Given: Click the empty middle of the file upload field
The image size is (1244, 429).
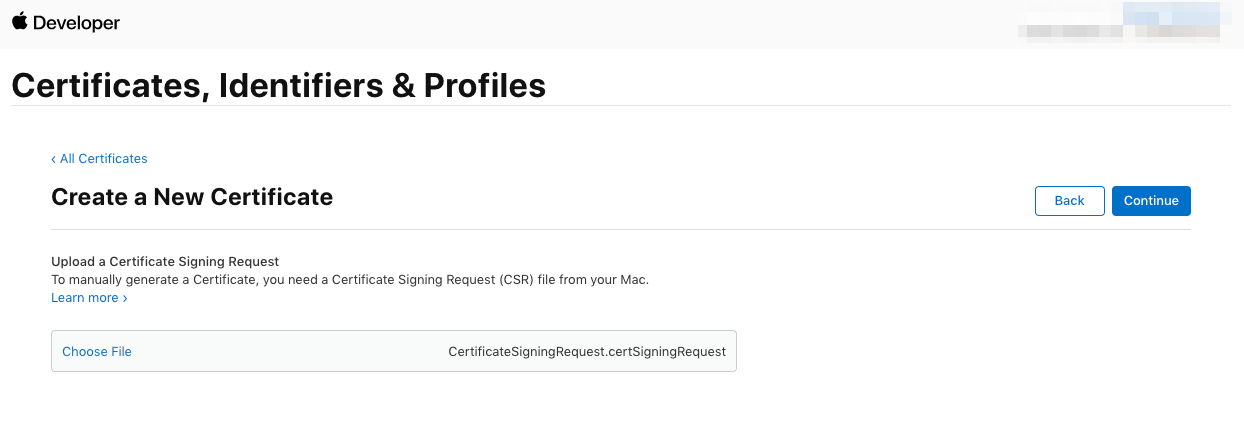Looking at the screenshot, I should tap(290, 352).
